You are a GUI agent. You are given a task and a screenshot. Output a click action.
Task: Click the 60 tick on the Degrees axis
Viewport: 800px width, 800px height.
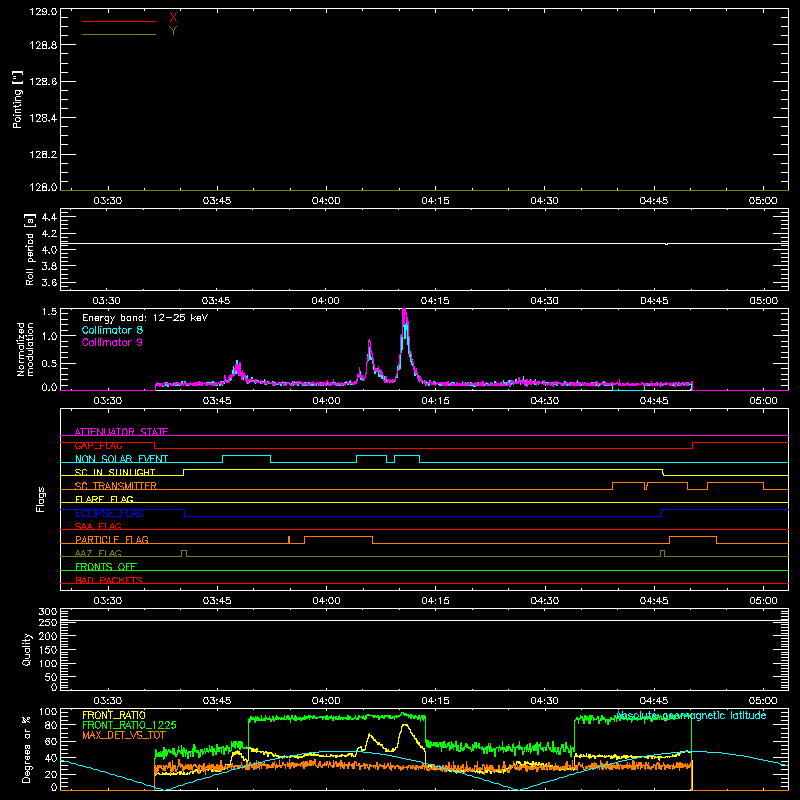(x=51, y=741)
